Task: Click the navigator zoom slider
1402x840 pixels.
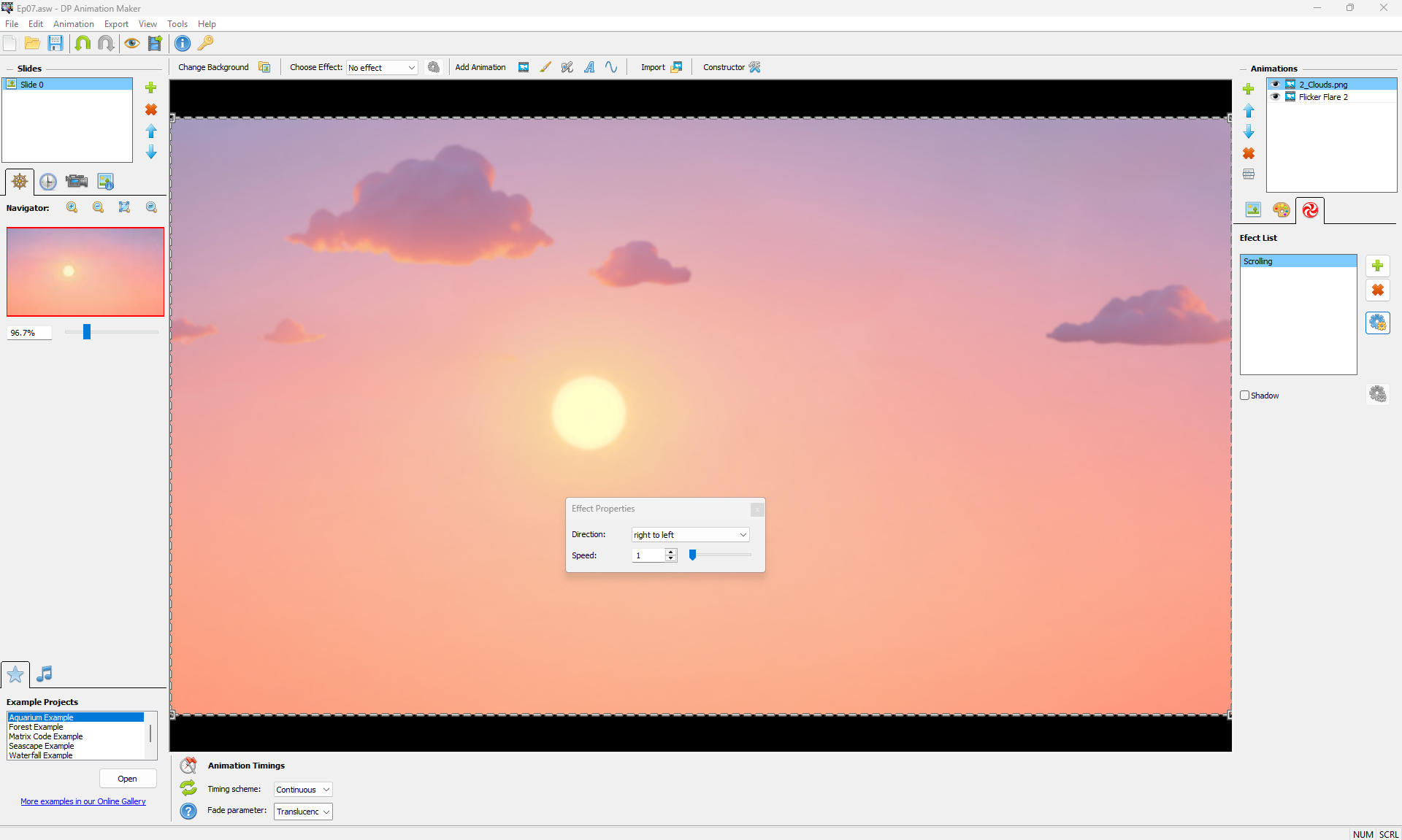Action: click(87, 332)
